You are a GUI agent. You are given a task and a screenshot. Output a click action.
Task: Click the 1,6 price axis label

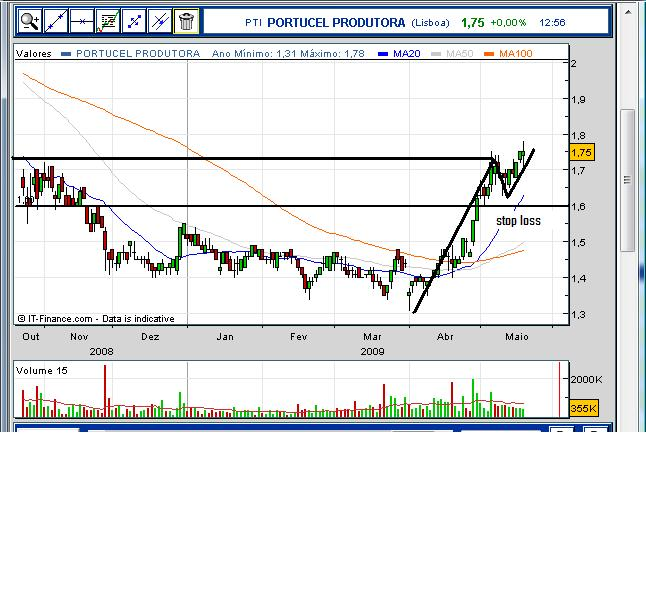point(578,206)
